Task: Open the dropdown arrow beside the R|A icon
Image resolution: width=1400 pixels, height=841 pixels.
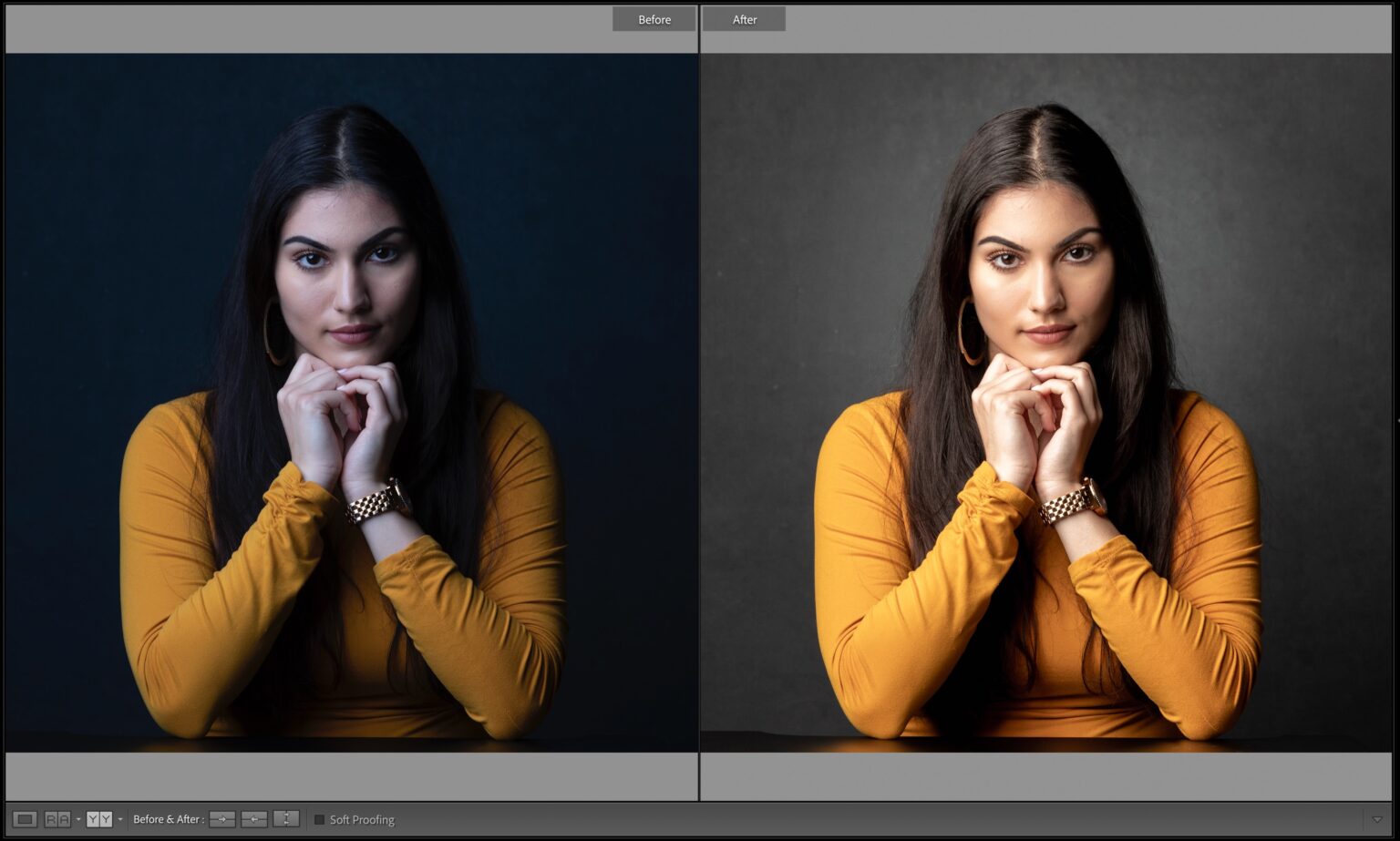Action: click(x=78, y=819)
